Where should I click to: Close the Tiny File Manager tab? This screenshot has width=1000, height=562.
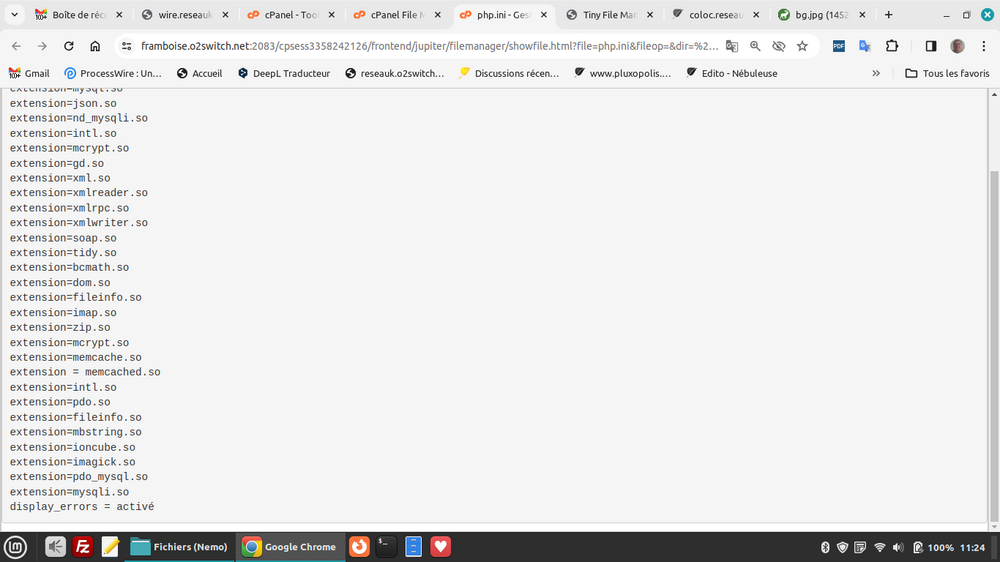tap(650, 15)
